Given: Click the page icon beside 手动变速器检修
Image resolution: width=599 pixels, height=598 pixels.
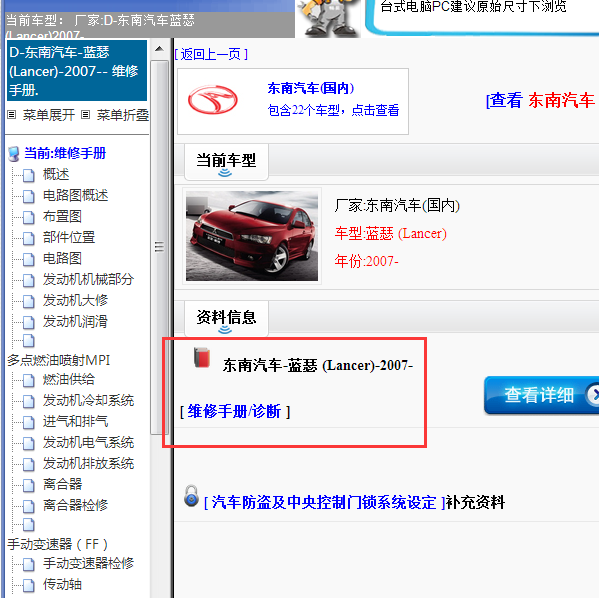Looking at the screenshot, I should click(28, 564).
